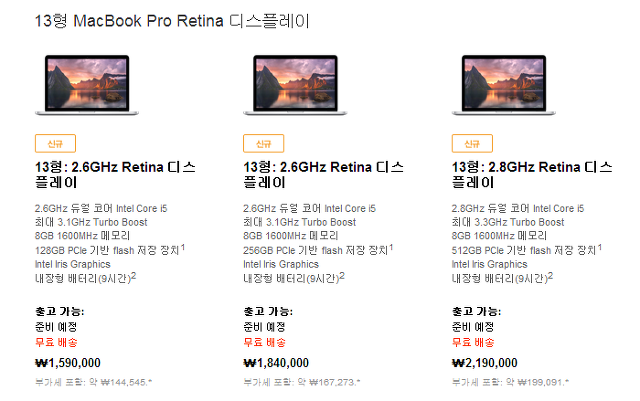
Task: Click footnote 1 next to 128GB flash storage
Action: [x=183, y=247]
